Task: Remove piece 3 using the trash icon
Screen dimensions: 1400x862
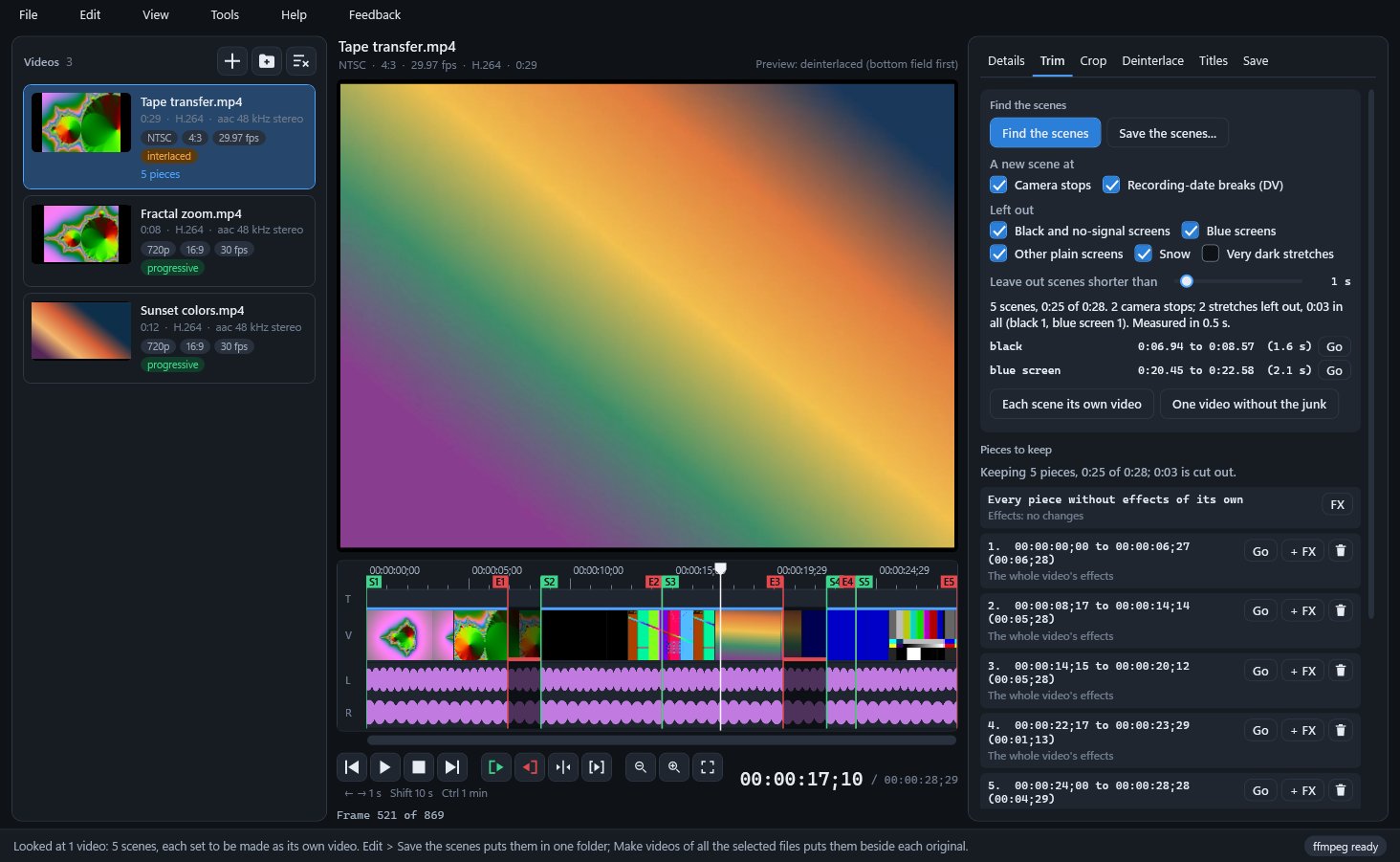Action: (x=1341, y=671)
